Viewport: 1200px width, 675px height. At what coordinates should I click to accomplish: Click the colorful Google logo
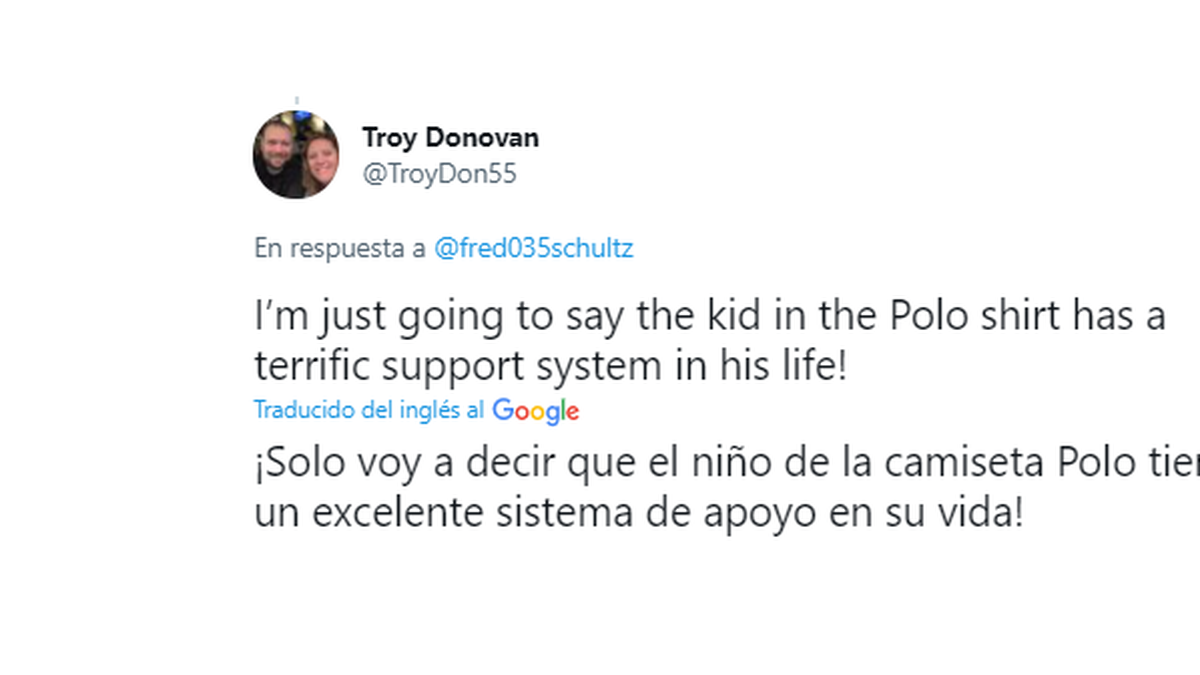pyautogui.click(x=536, y=410)
